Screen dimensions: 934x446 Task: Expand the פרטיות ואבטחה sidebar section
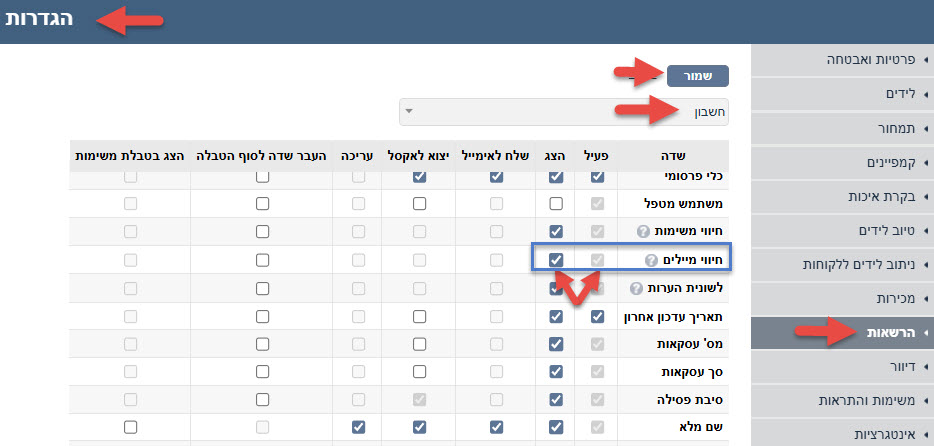coord(842,59)
